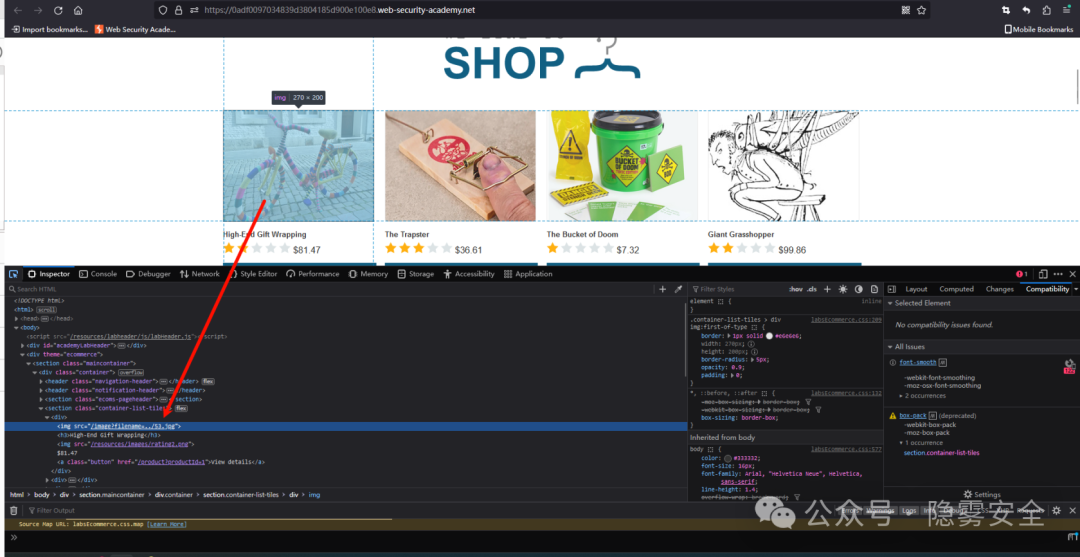Add a new CSS rule
The height and width of the screenshot is (557, 1080).
click(x=827, y=289)
